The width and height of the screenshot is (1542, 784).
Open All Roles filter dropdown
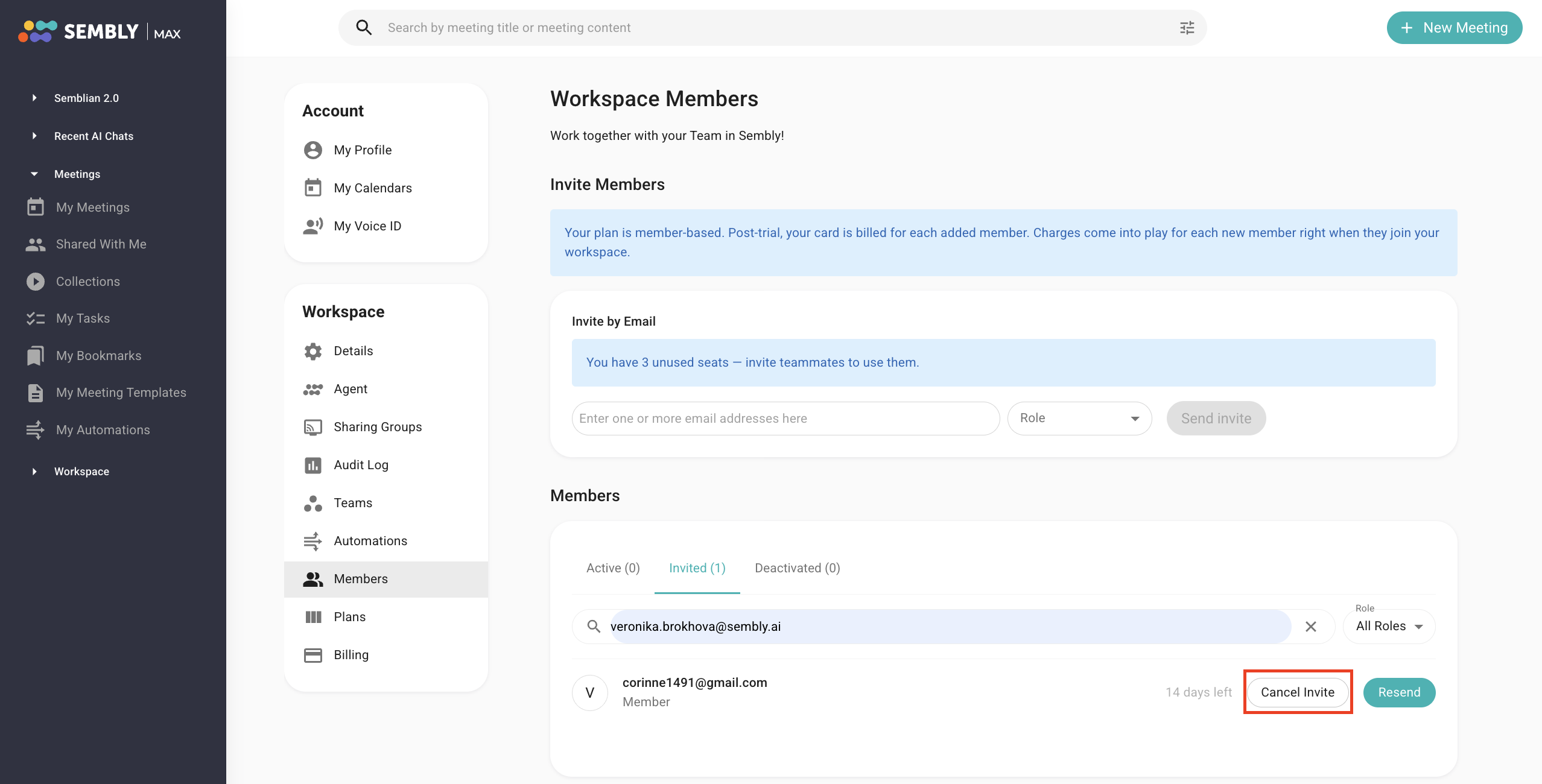(1389, 626)
